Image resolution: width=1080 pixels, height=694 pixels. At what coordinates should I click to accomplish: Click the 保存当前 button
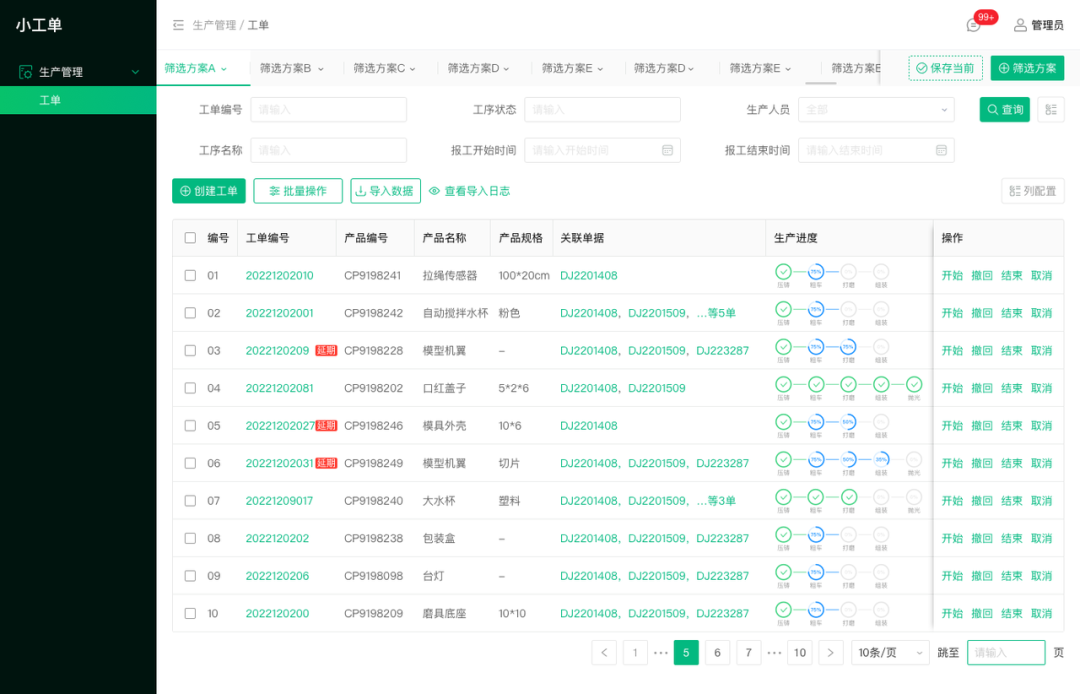pos(945,68)
